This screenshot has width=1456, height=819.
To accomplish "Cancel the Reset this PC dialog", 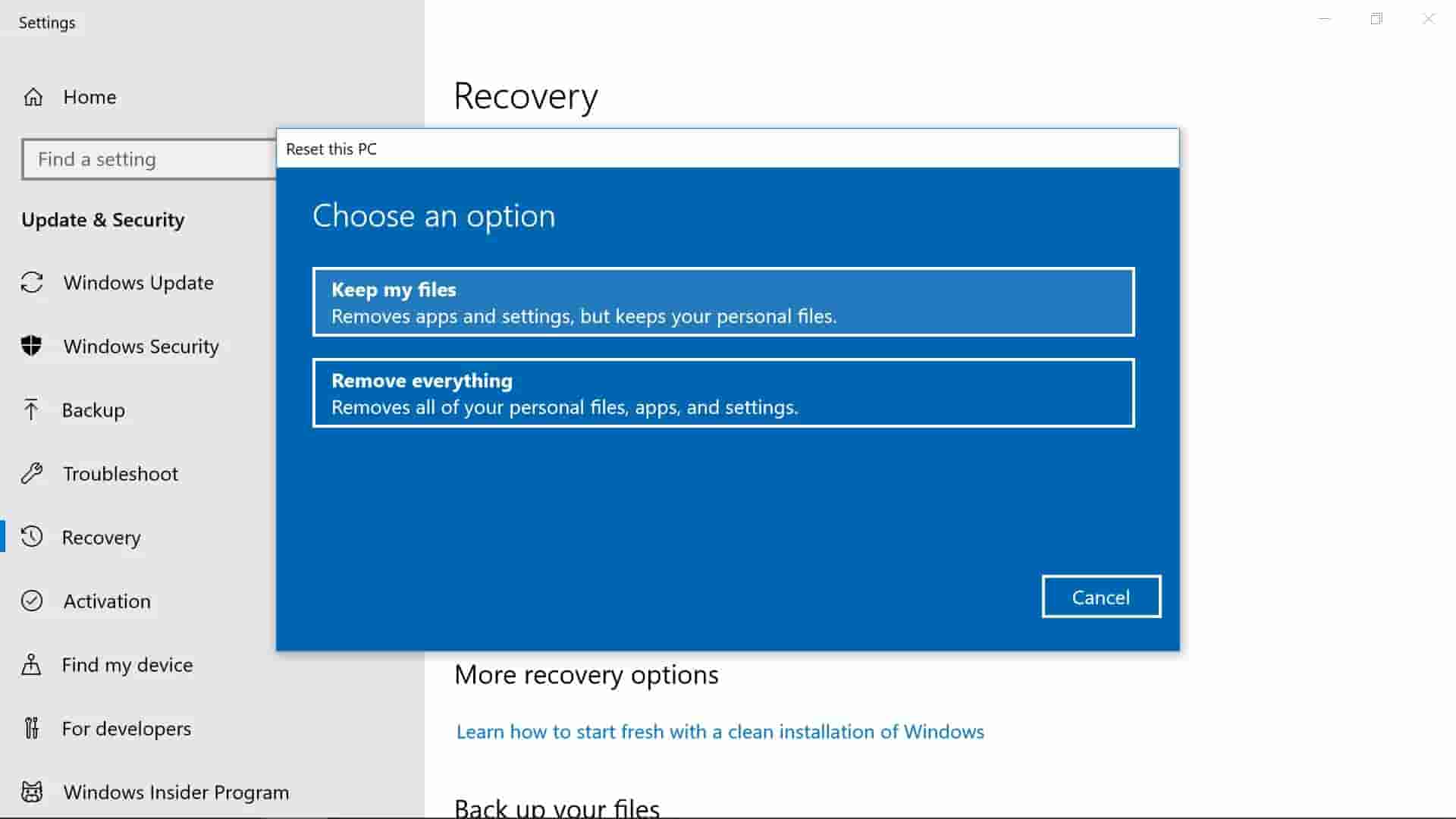I will pos(1101,597).
